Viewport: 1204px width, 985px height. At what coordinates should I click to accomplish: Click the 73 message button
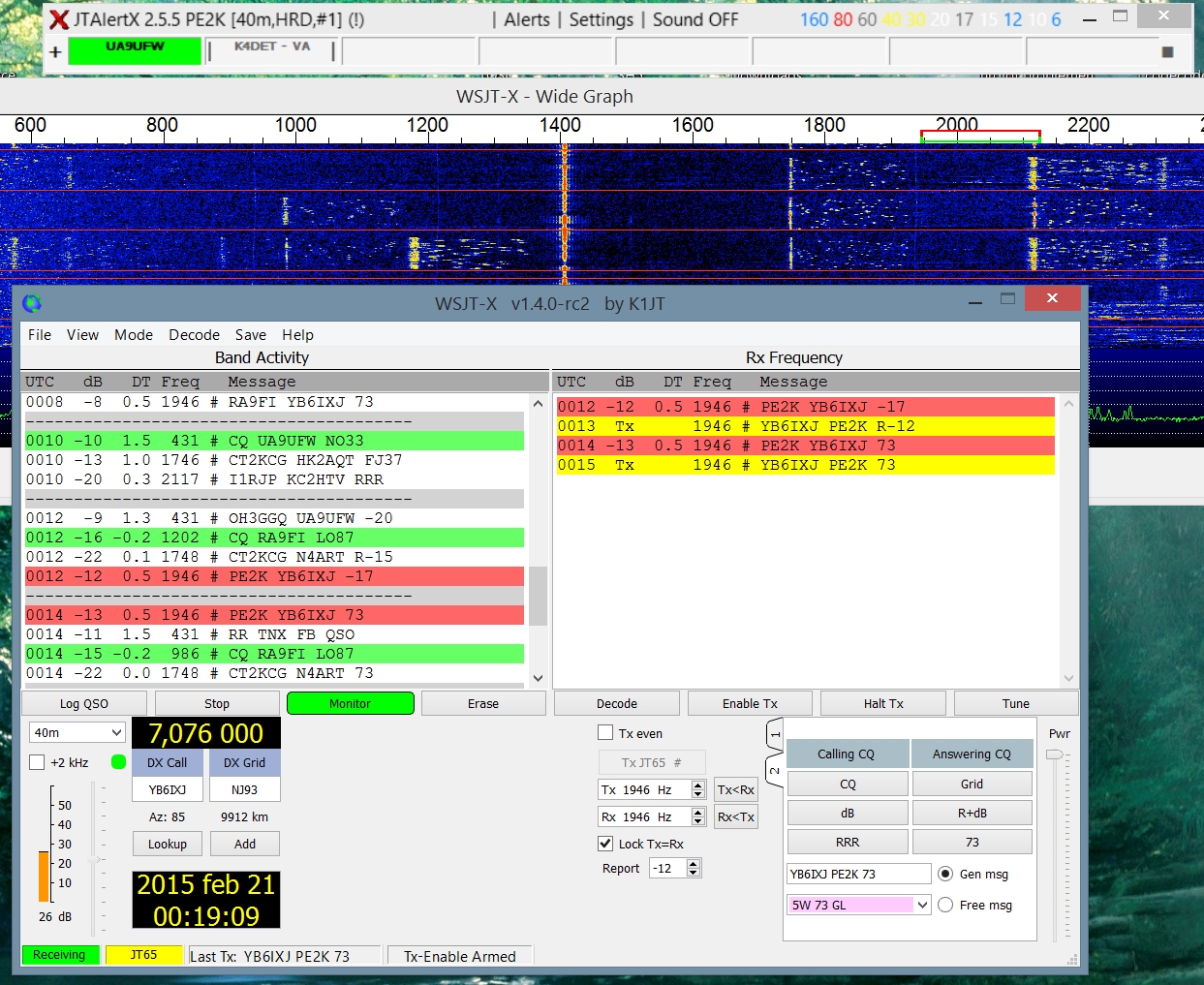(x=972, y=842)
